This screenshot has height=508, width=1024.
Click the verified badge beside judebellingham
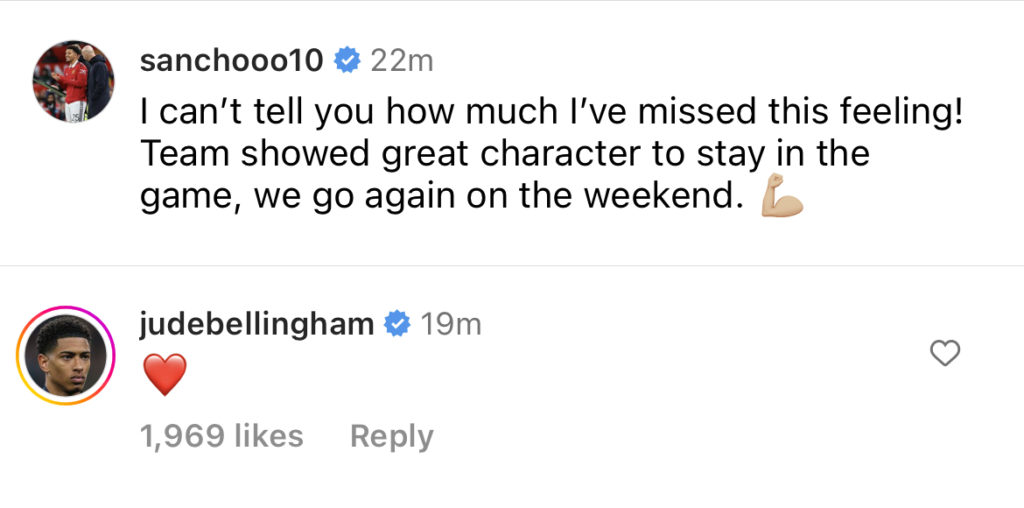397,324
